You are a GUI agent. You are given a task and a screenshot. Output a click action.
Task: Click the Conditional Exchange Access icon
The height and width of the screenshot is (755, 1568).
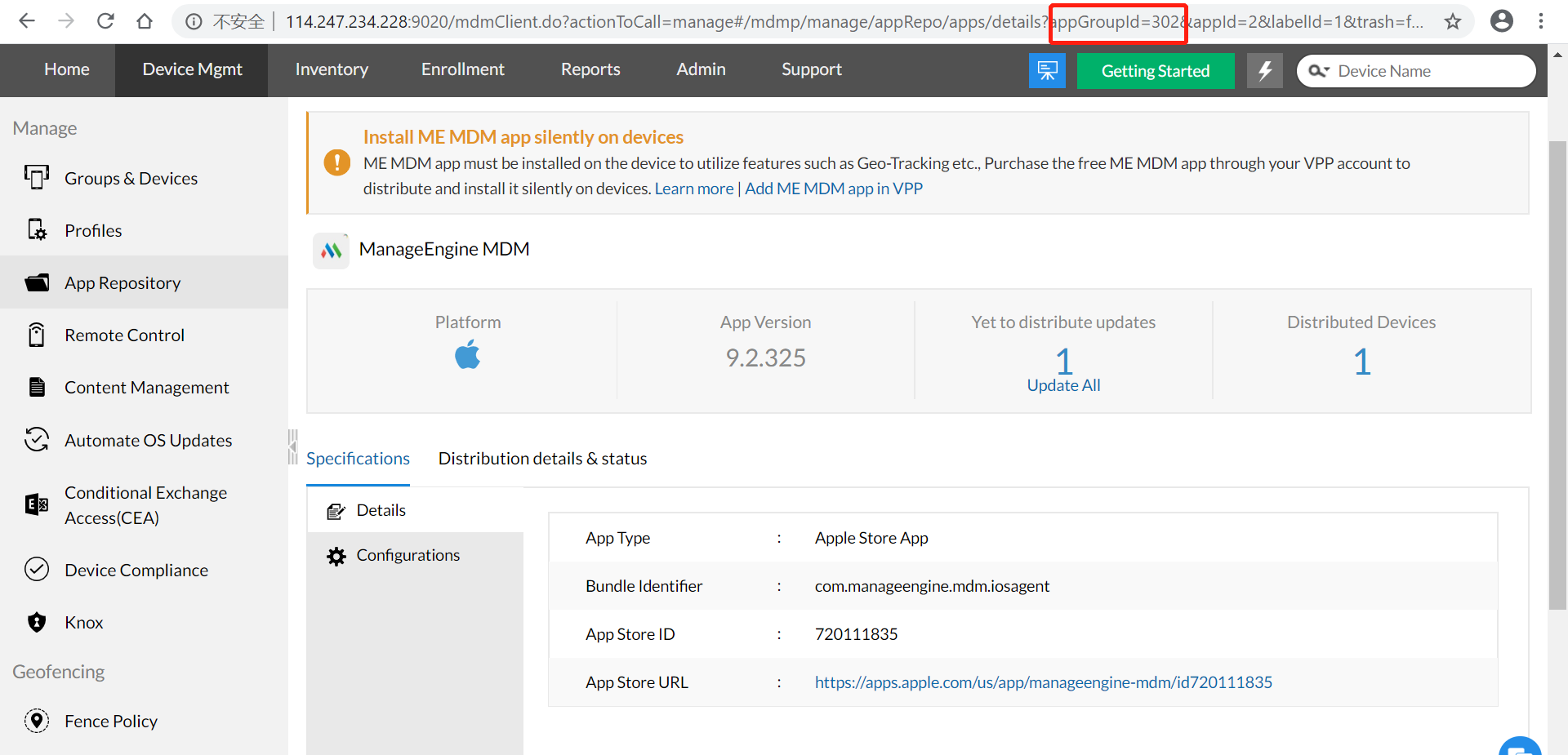coord(37,504)
